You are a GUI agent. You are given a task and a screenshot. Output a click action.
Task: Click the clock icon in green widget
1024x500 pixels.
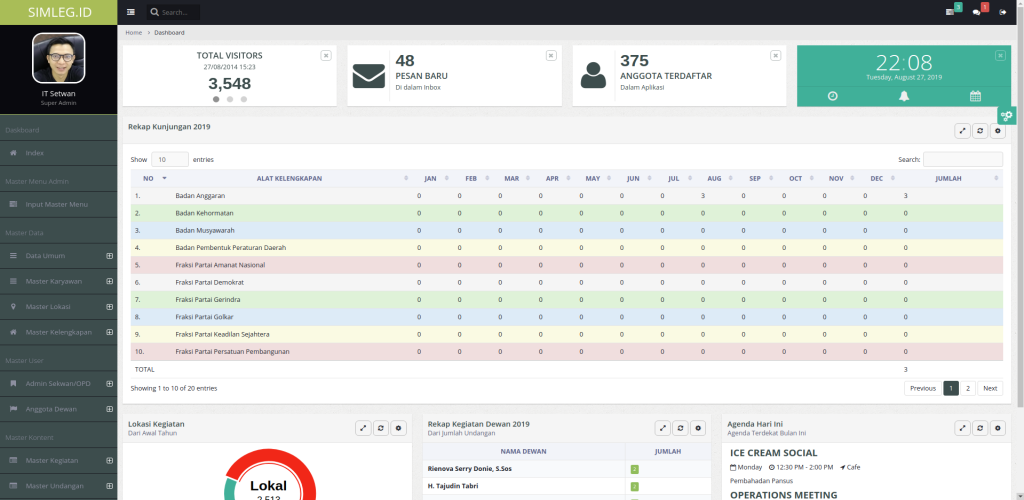833,96
